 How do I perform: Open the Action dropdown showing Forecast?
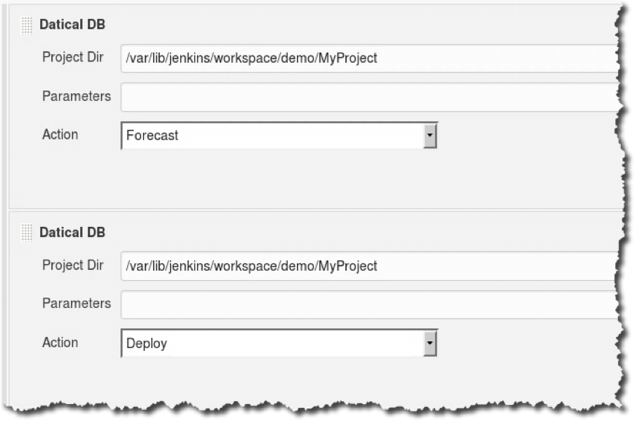[279, 136]
